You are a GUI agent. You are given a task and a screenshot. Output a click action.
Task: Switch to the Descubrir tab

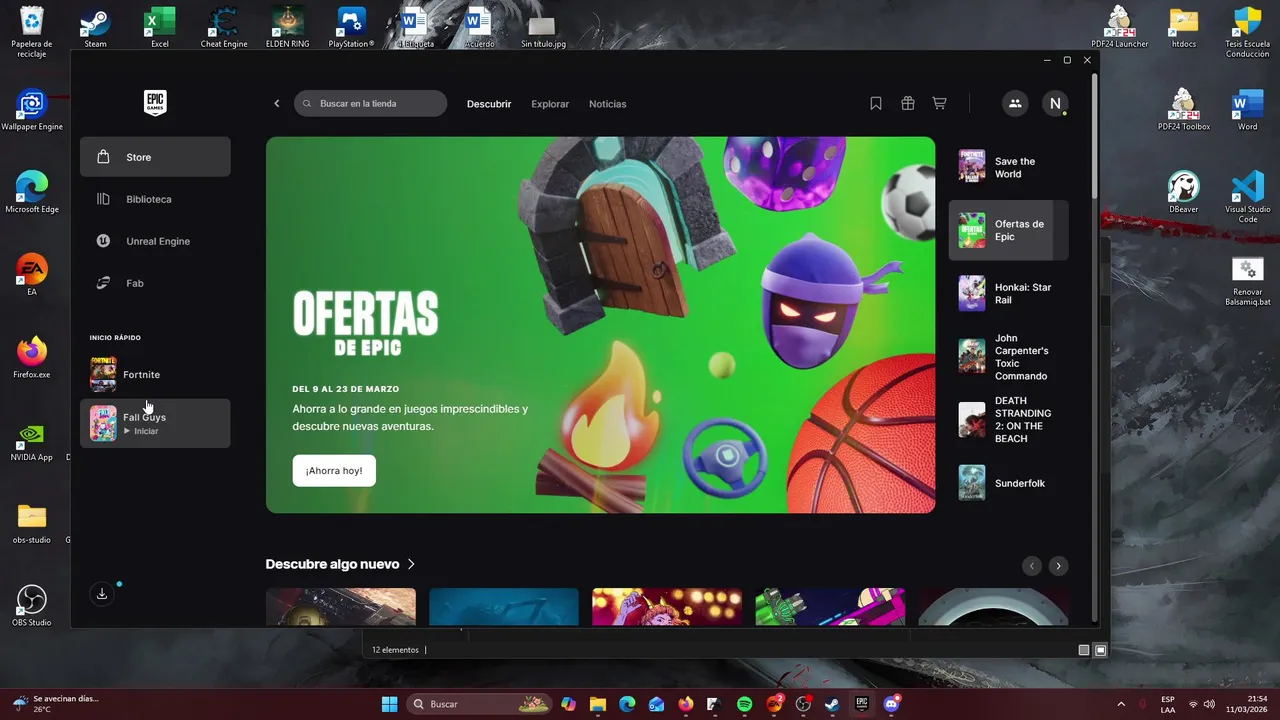pos(489,104)
